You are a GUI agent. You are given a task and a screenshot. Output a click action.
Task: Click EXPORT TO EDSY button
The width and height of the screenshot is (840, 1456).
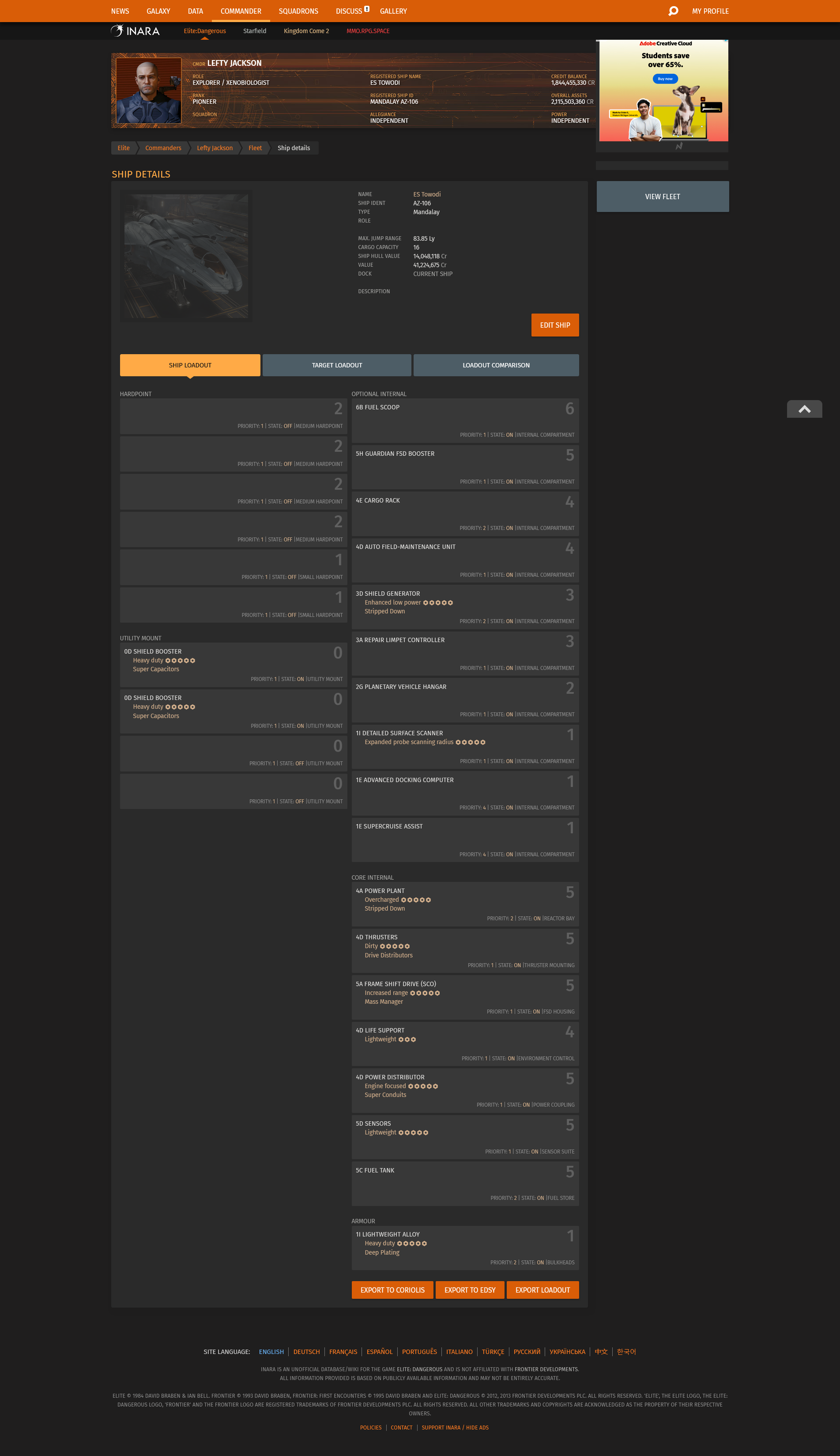coord(470,1290)
